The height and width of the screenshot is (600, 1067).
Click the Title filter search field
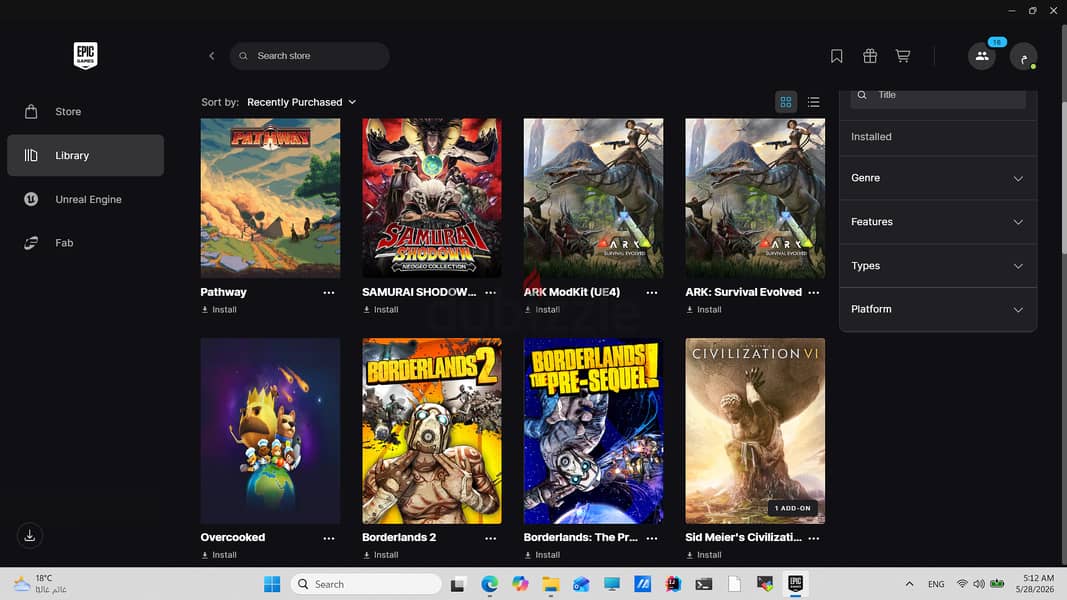click(x=938, y=96)
